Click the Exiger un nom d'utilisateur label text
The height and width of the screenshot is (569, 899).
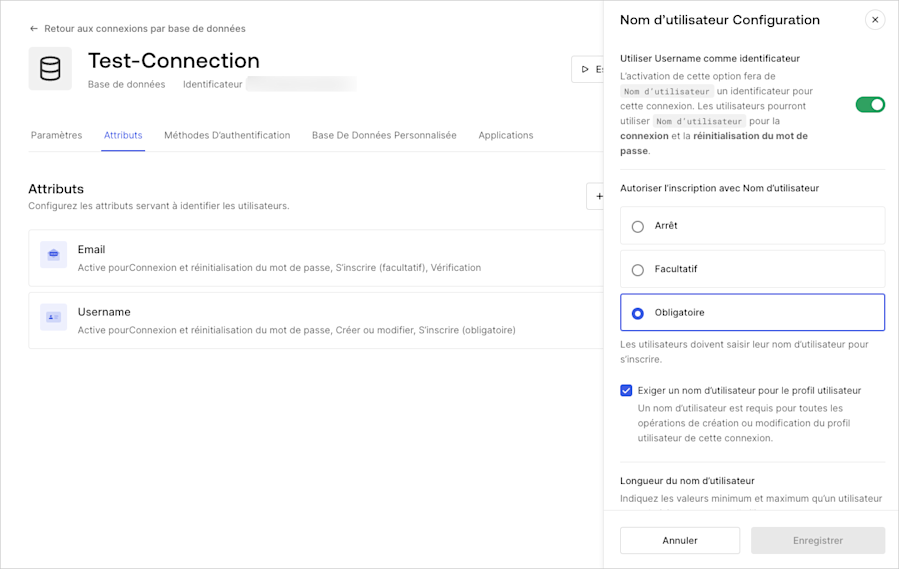[749, 391]
